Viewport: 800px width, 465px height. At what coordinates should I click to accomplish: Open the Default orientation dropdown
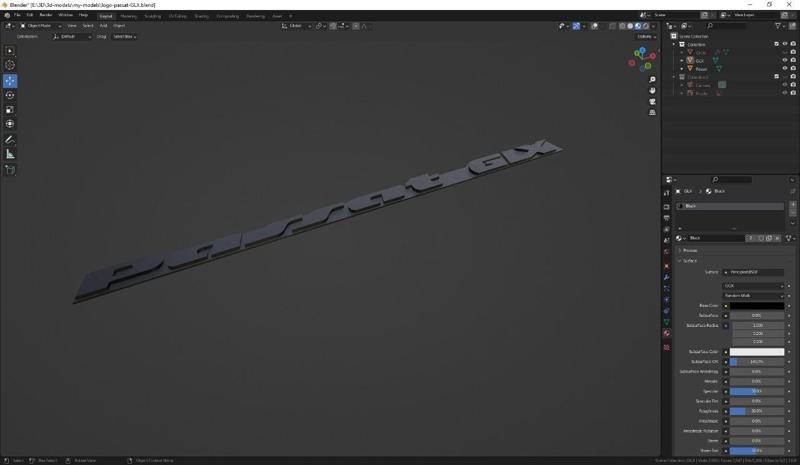[x=72, y=37]
